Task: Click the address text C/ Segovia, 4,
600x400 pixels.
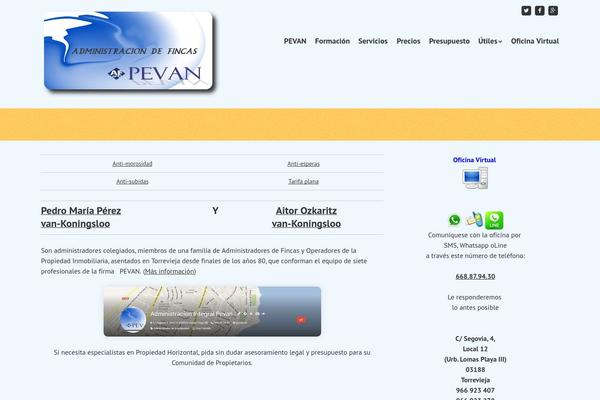Action: (x=475, y=339)
